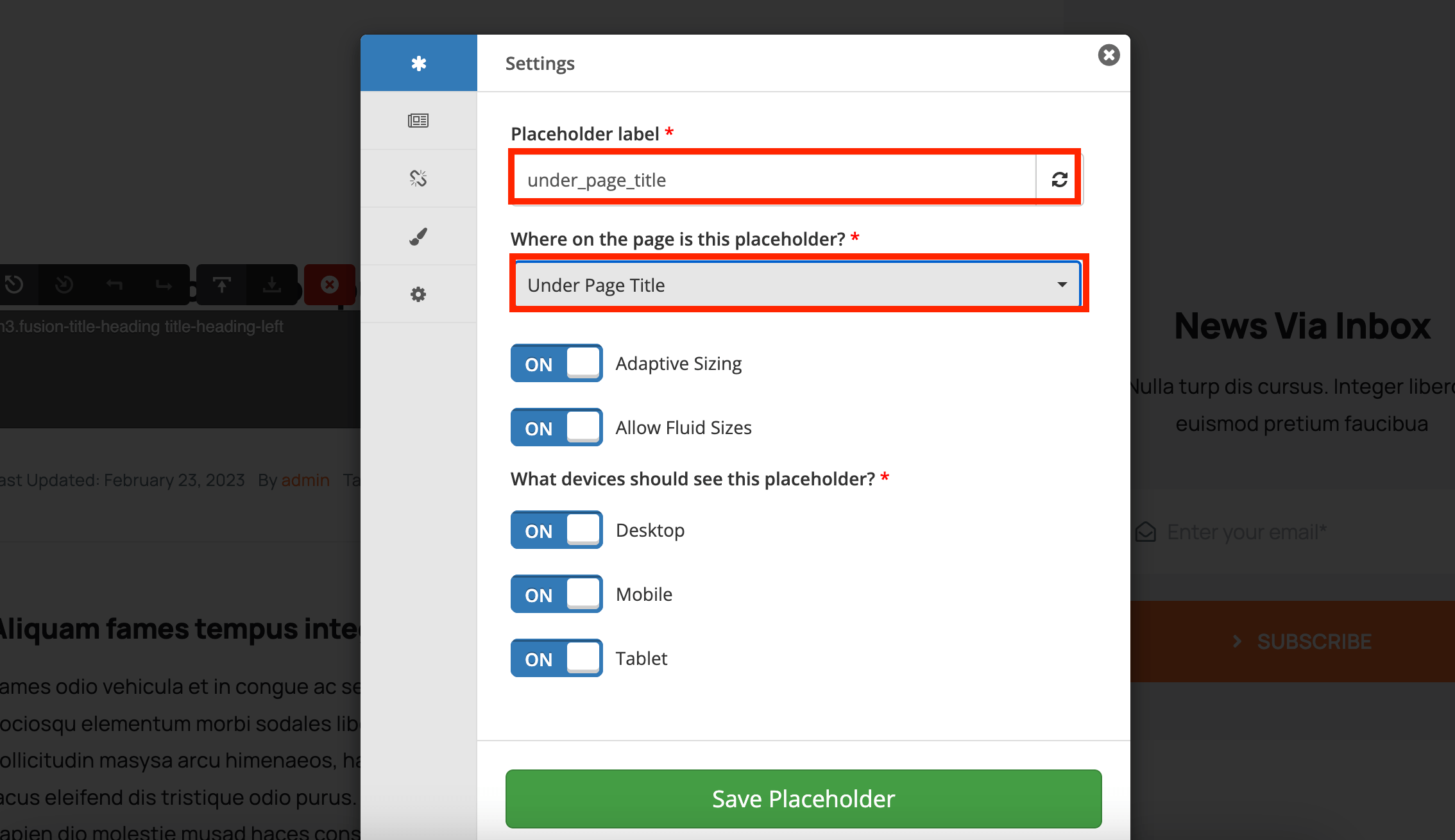The image size is (1455, 840).
Task: Toggle Adaptive Sizing switch
Action: click(x=556, y=364)
